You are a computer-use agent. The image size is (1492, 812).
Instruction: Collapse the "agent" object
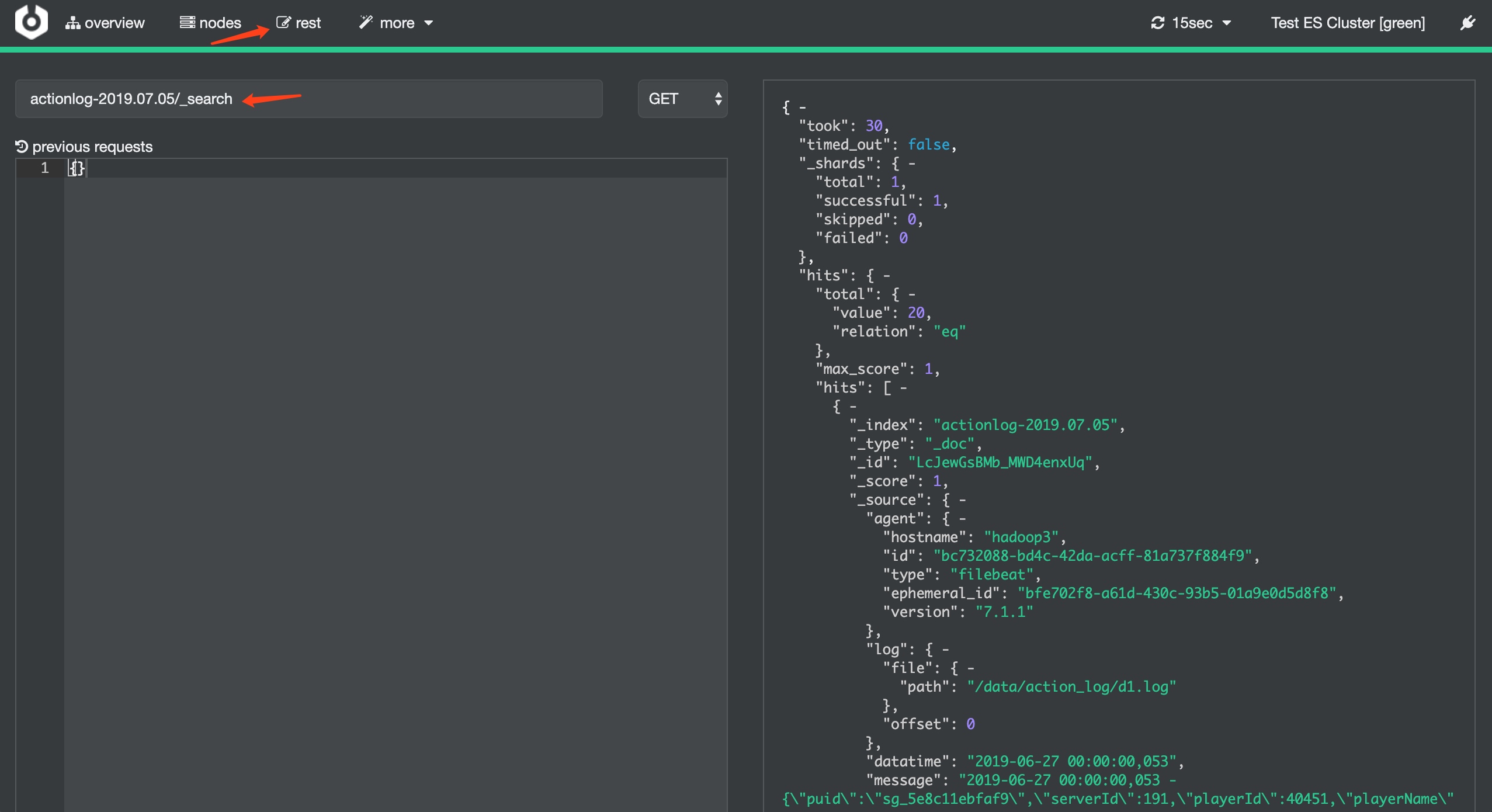(962, 519)
